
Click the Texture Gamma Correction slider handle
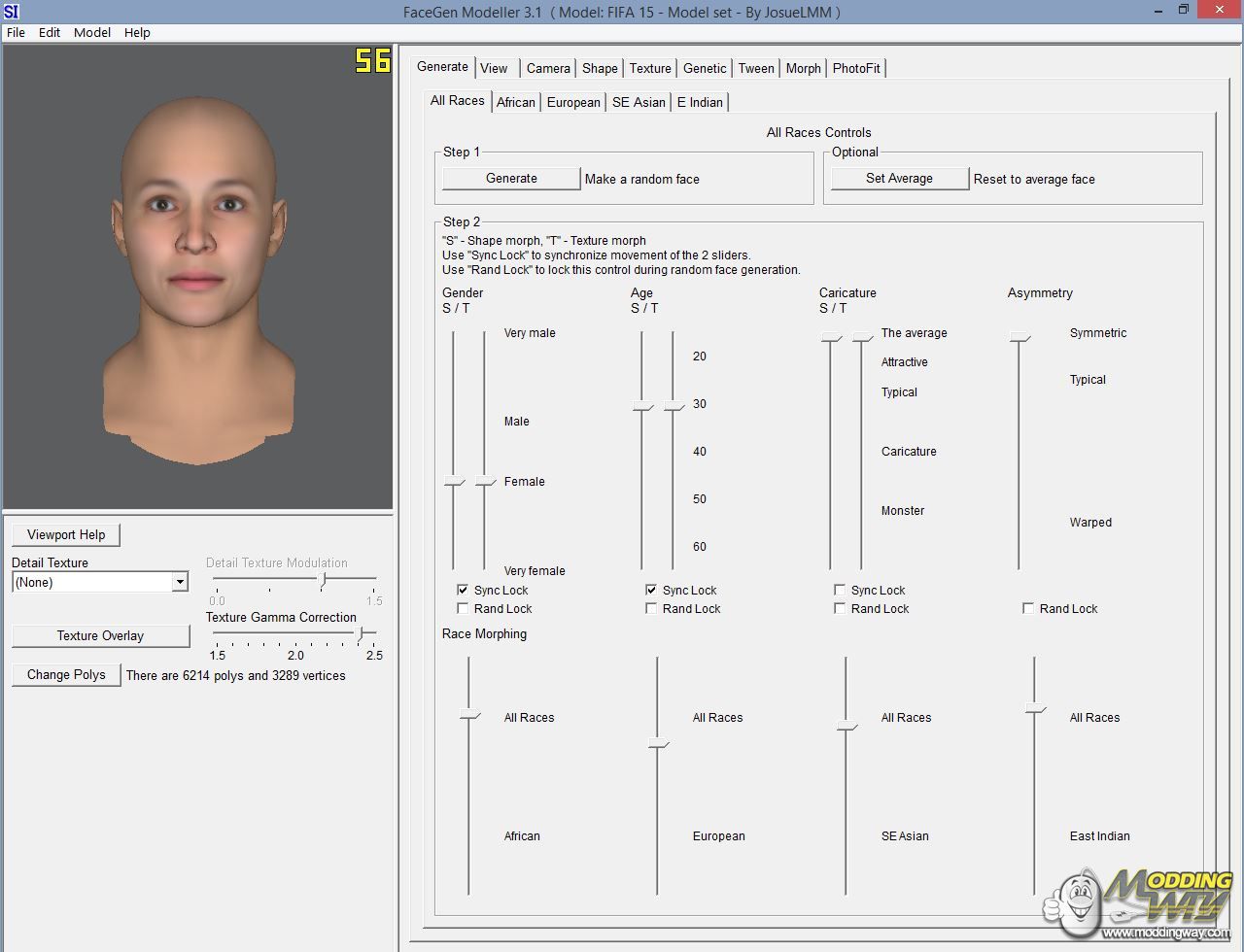(361, 633)
